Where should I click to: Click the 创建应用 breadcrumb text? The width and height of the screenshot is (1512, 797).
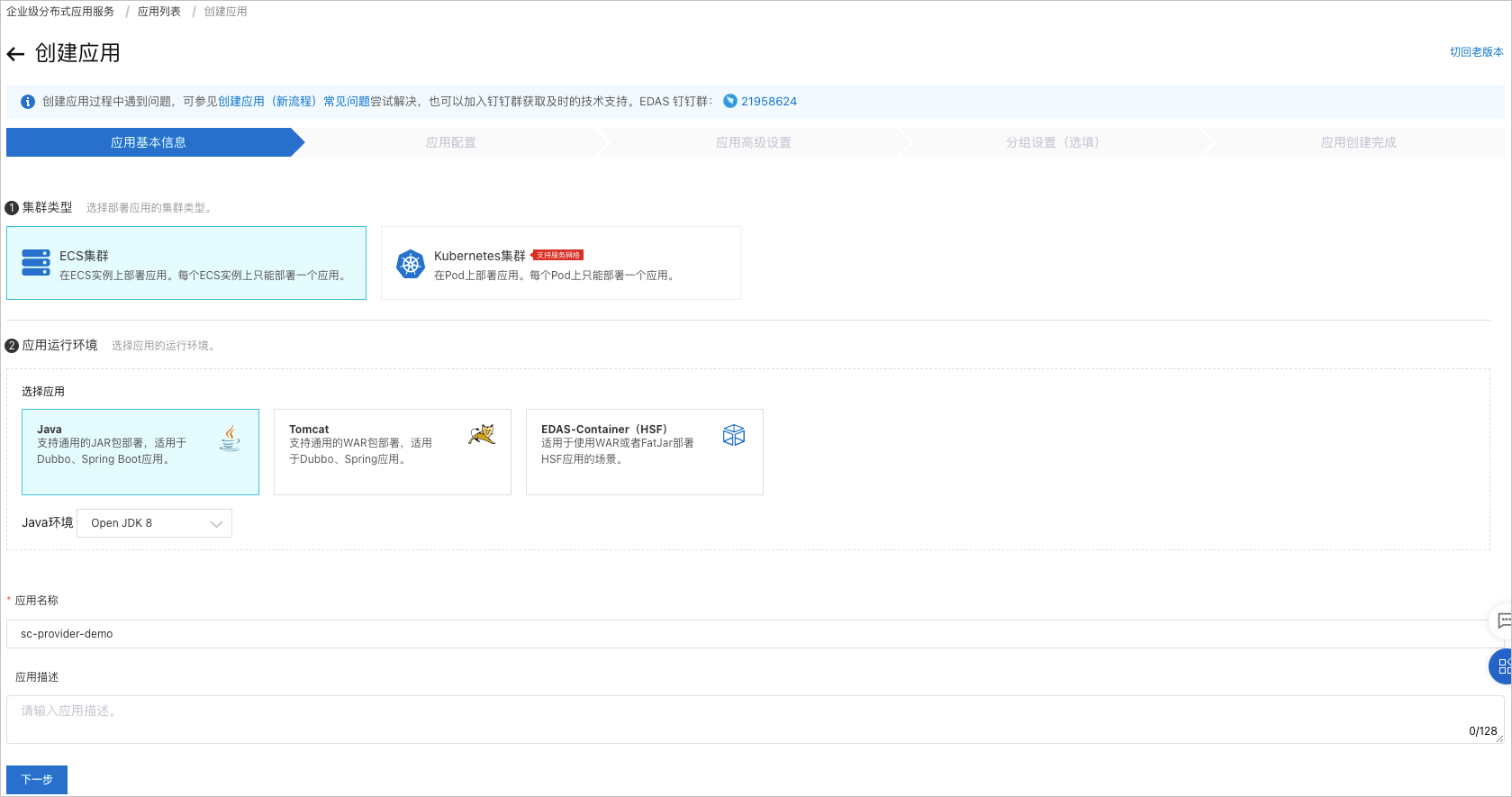[x=225, y=12]
